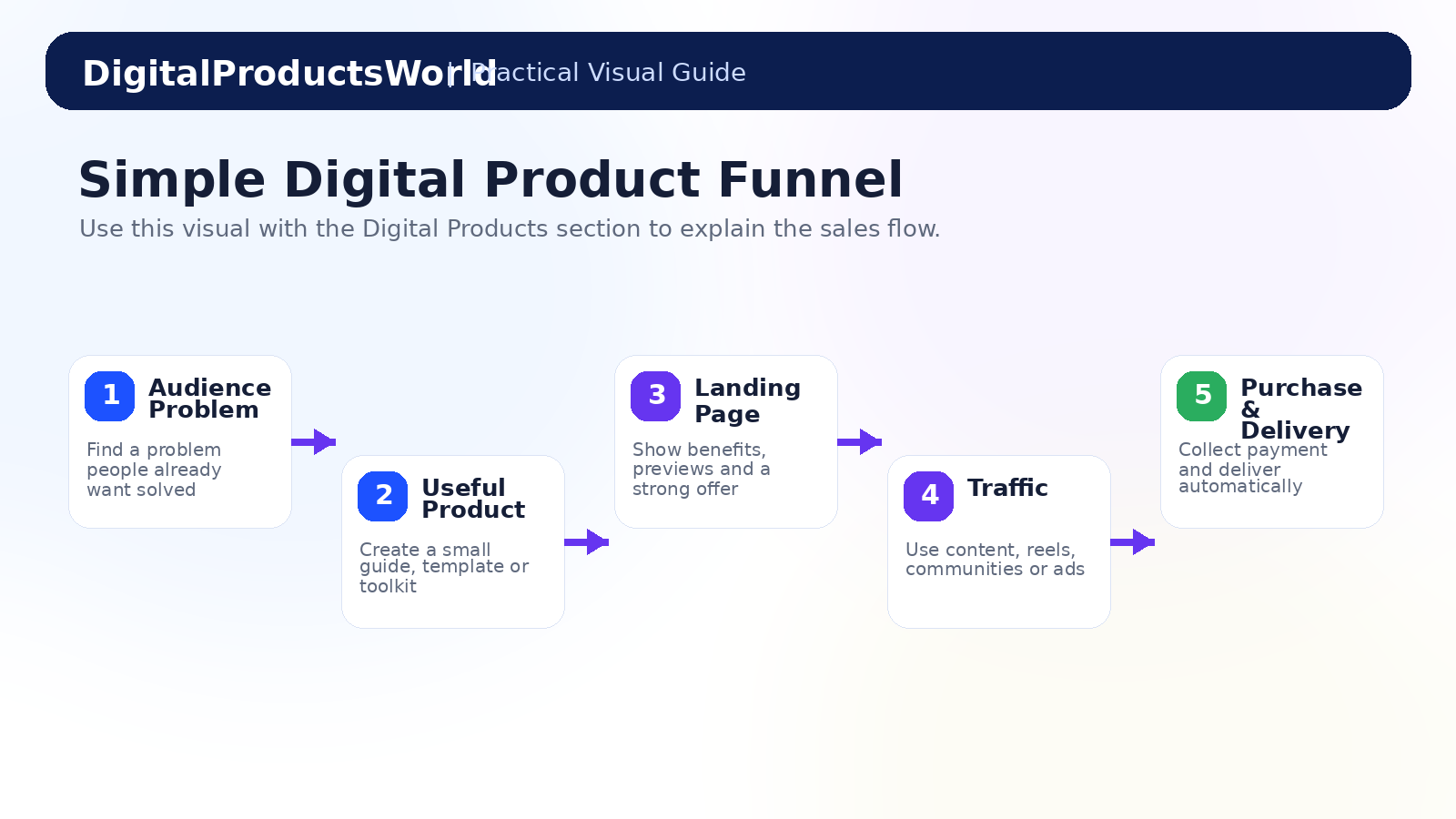Image resolution: width=1456 pixels, height=819 pixels.
Task: Click 'Use content, reels, communities or ads'
Action: tap(995, 559)
